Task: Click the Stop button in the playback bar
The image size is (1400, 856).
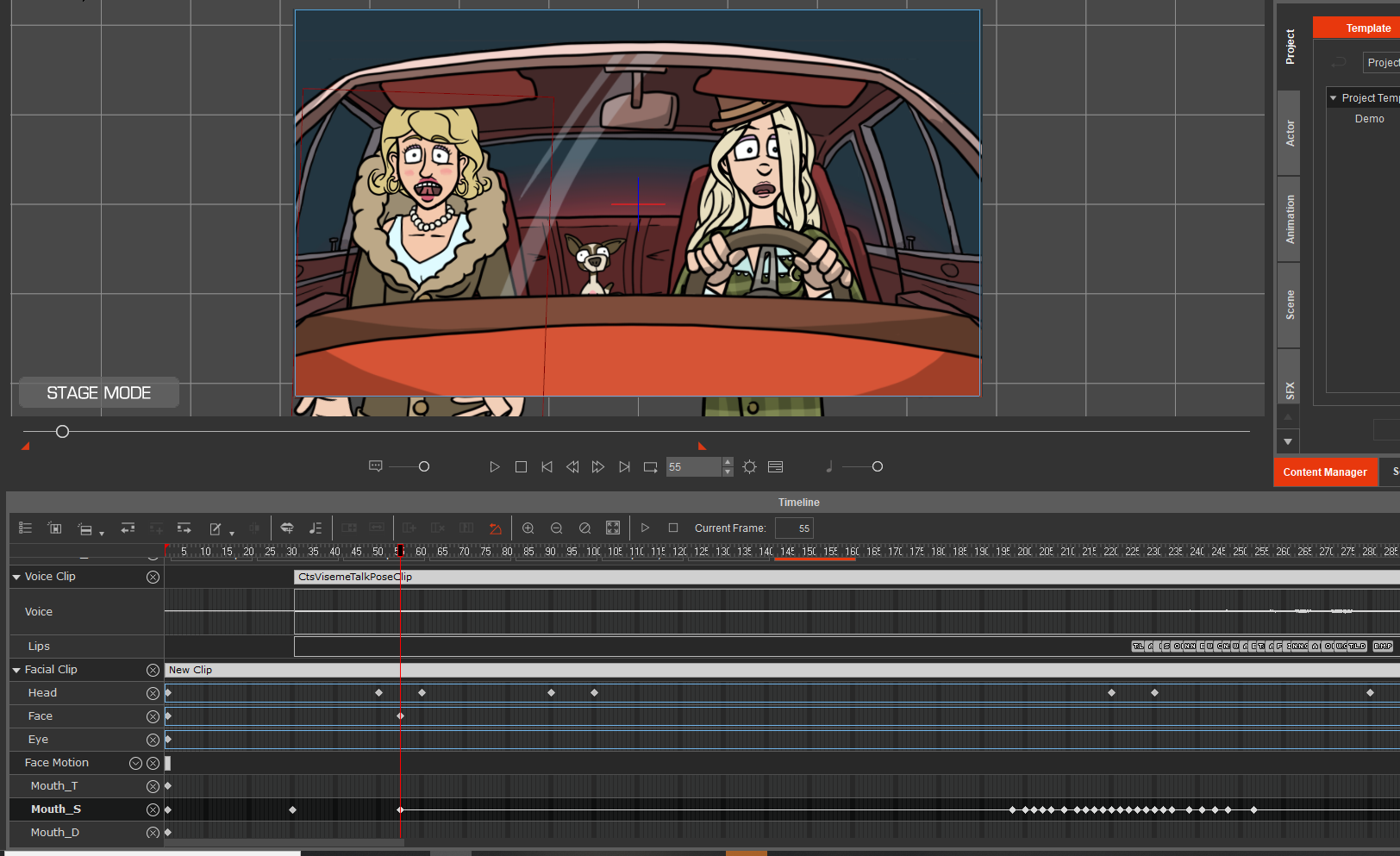Action: pos(521,467)
